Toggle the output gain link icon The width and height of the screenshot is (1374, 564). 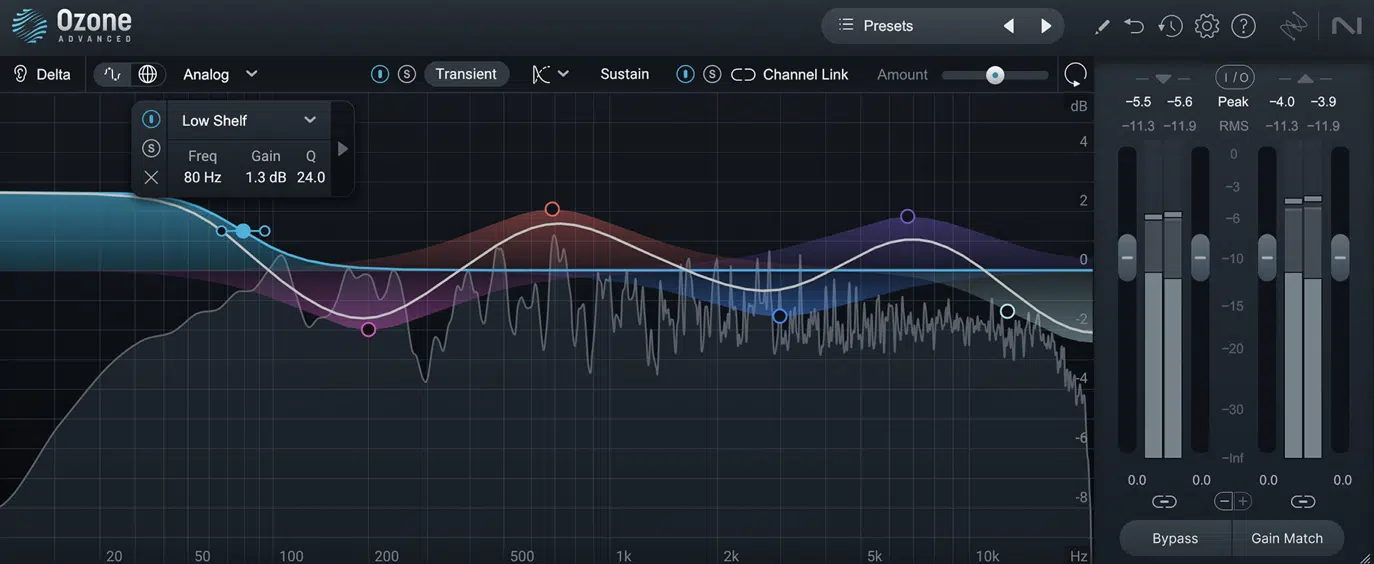[x=1303, y=502]
